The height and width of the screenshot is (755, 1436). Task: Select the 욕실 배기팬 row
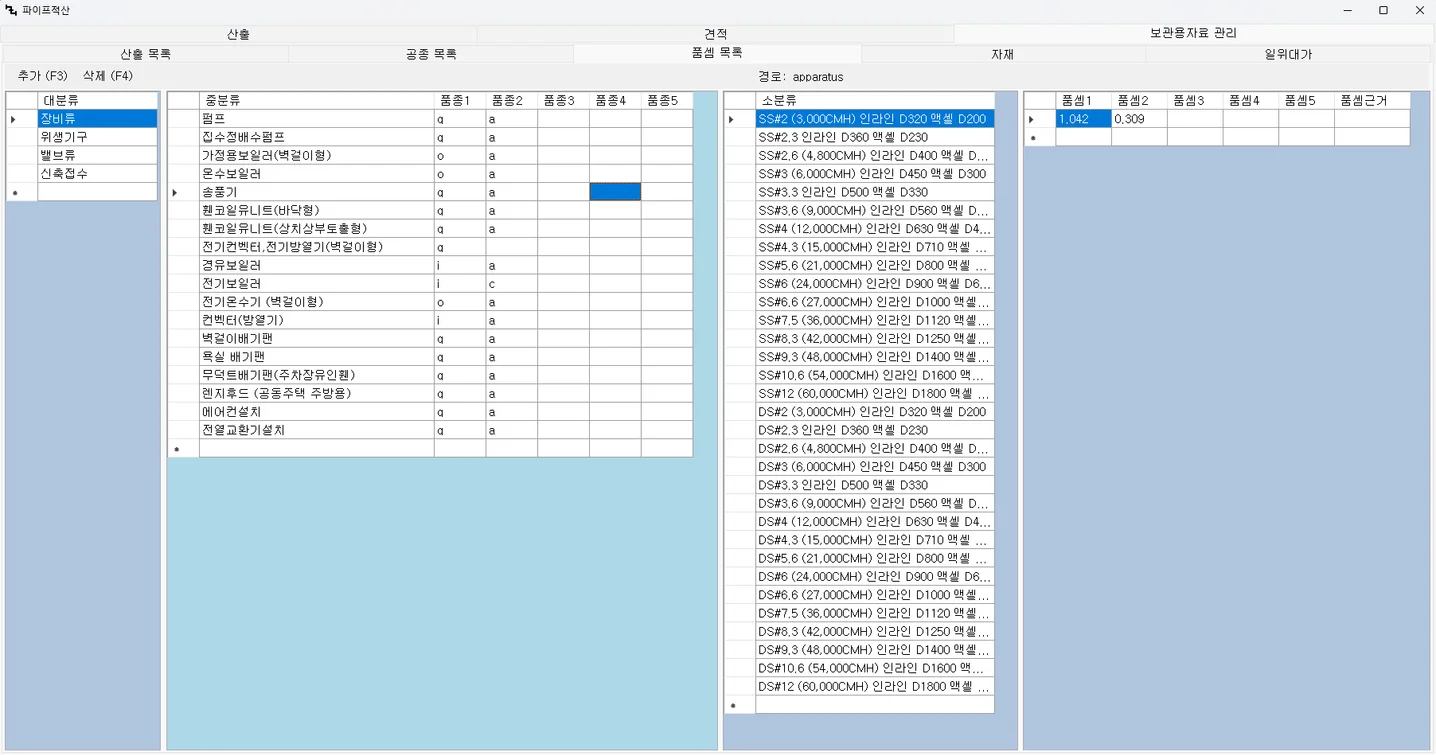pyautogui.click(x=316, y=357)
